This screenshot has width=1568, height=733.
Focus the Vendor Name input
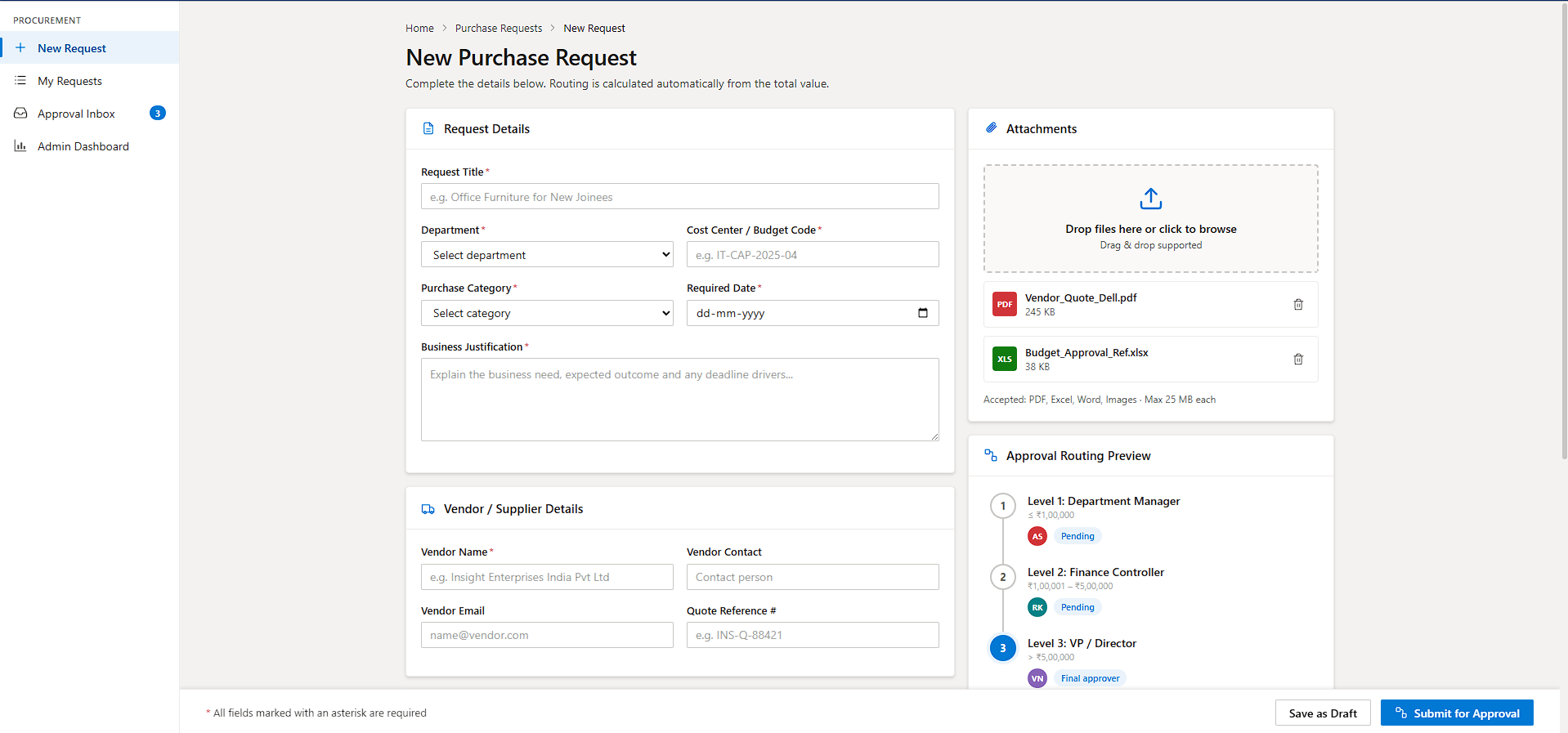[x=547, y=577]
